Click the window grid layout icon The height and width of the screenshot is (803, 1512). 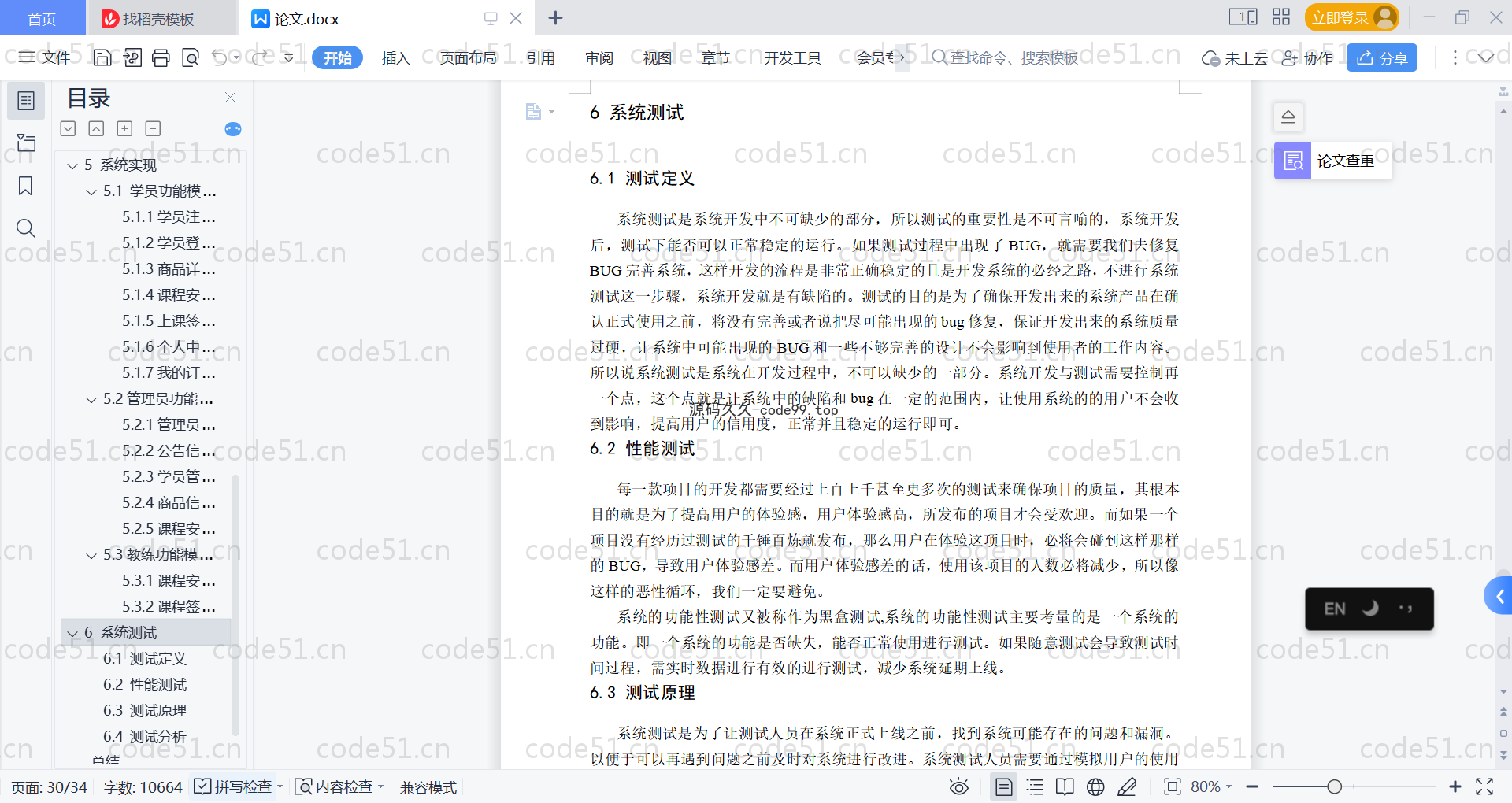tap(1281, 17)
